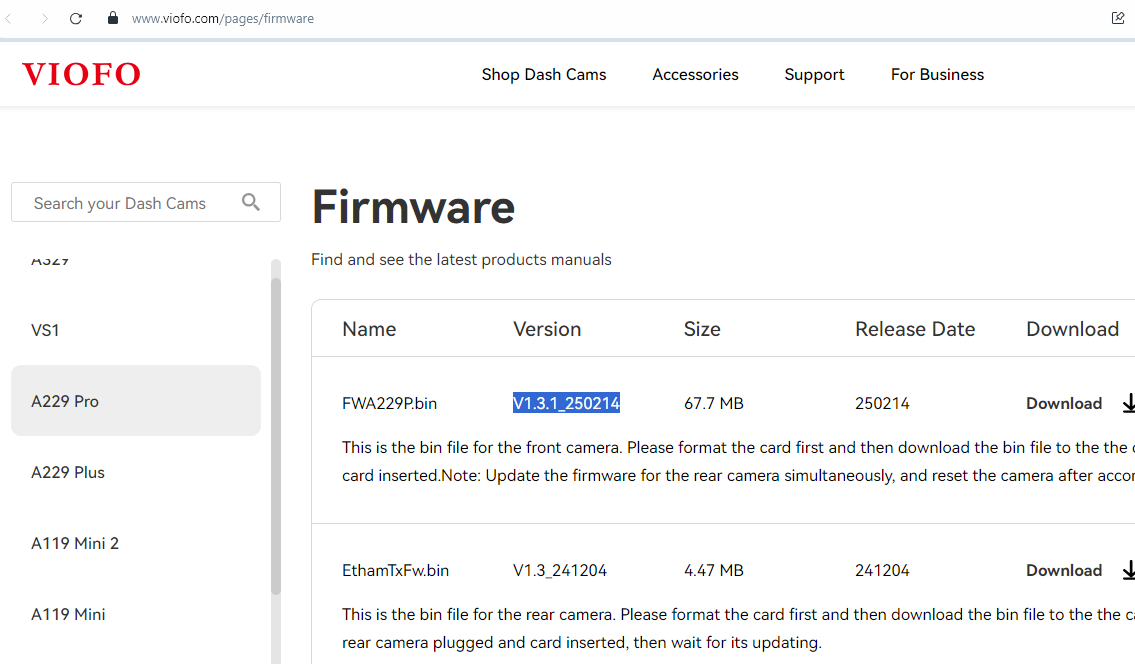Open the Support menu

click(x=814, y=75)
